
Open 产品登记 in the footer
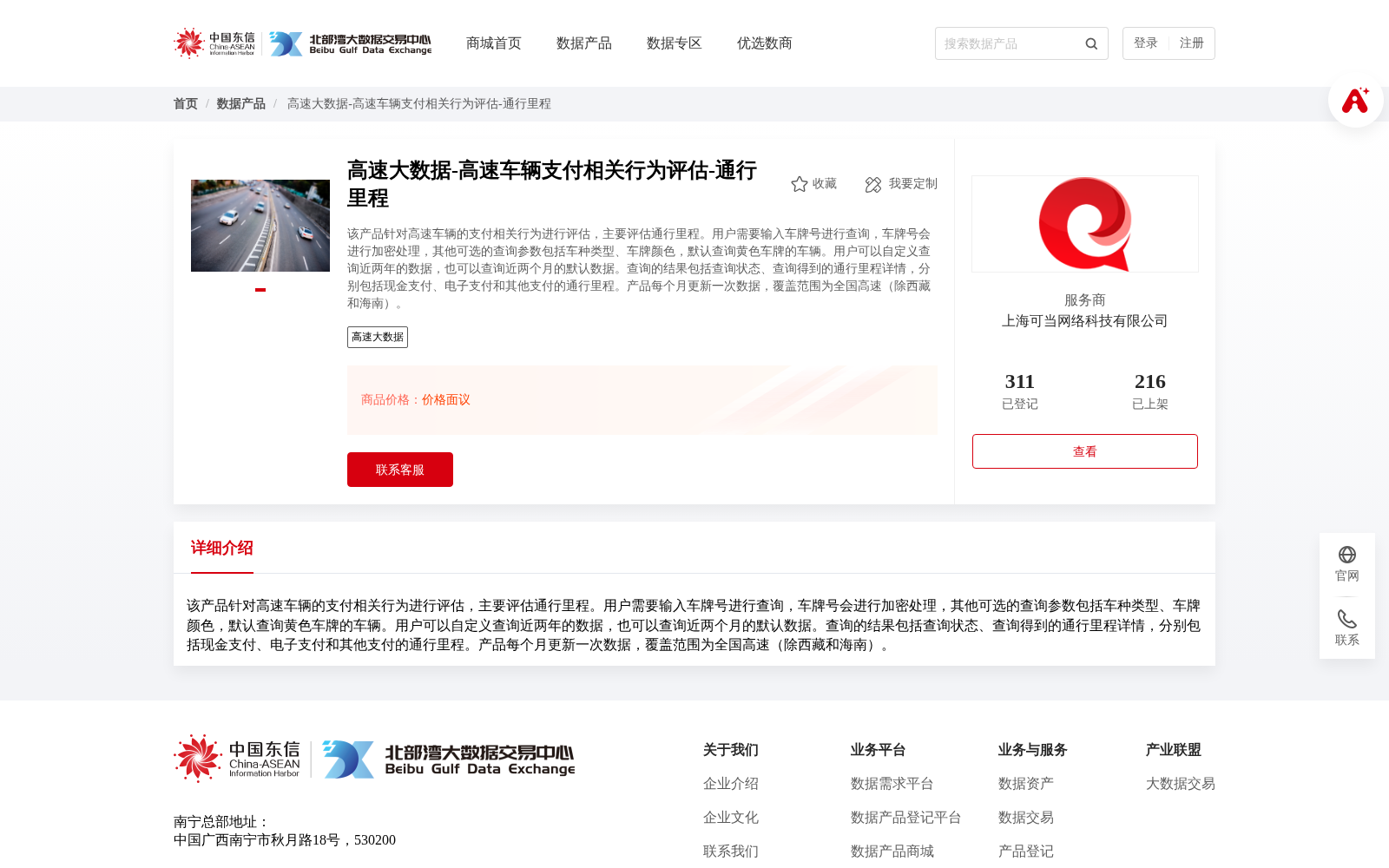tap(1026, 852)
